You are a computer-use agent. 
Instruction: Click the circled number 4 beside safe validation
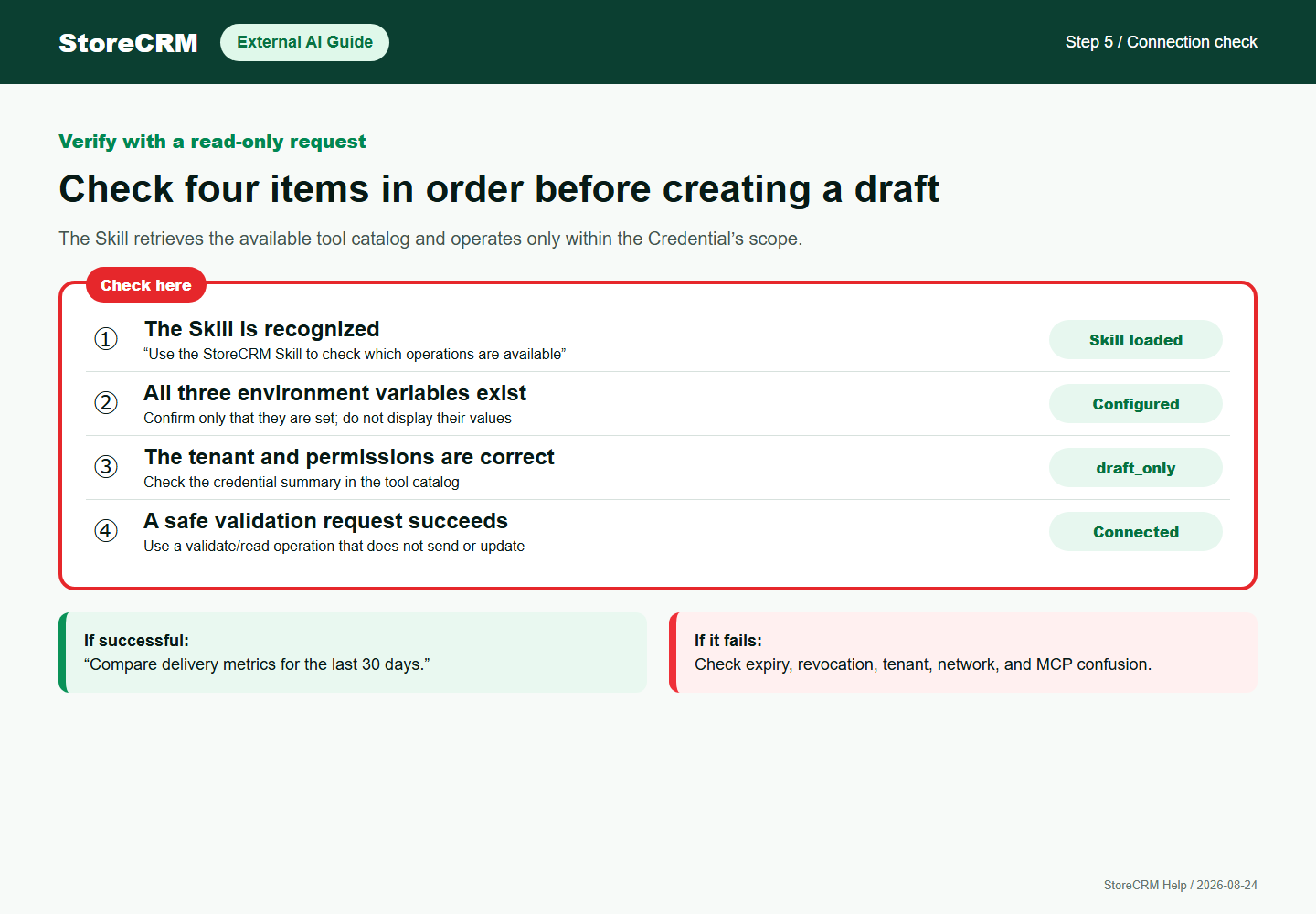coord(106,531)
